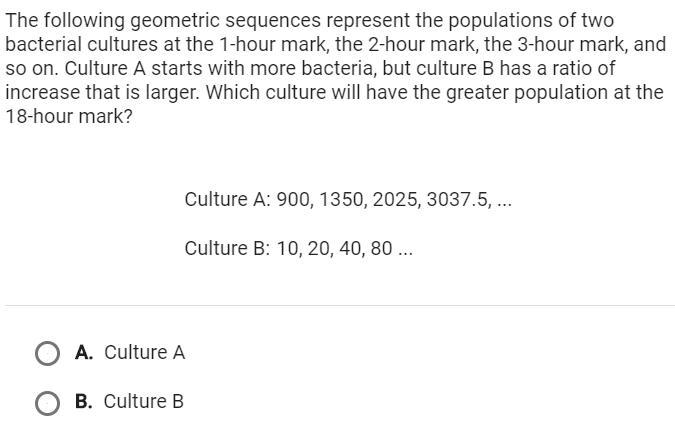Click the ellipsis ending the Culture A sequence
The width and height of the screenshot is (675, 447).
[504, 200]
